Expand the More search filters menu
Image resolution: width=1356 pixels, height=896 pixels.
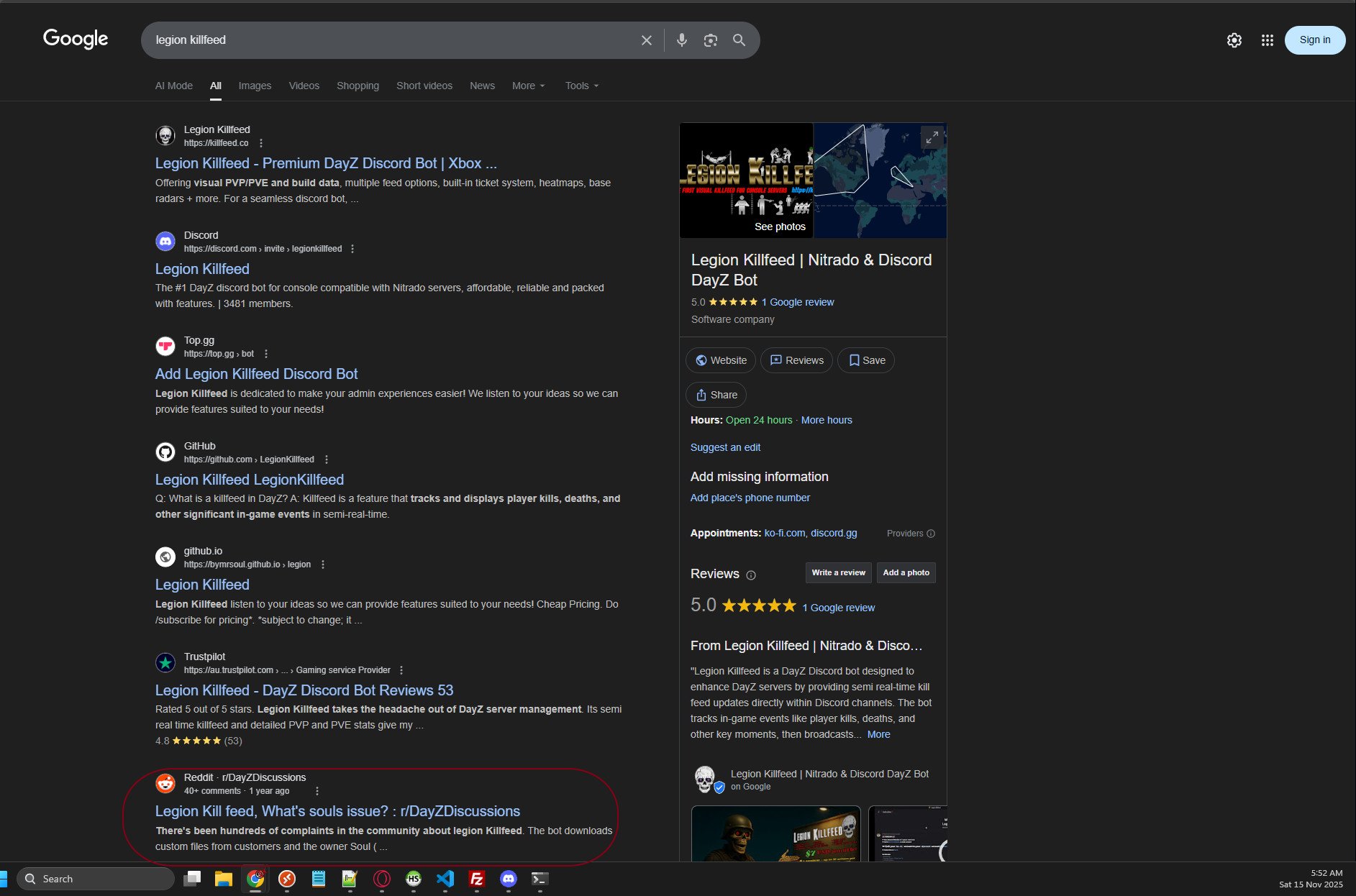529,86
